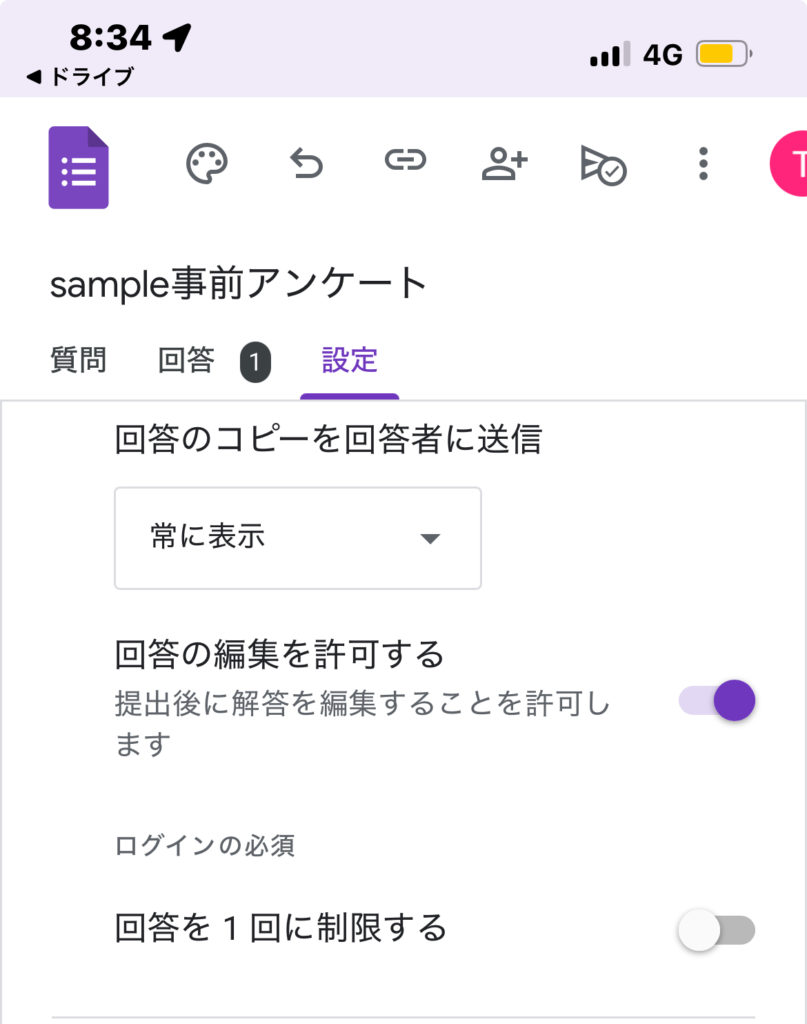807x1024 pixels.
Task: Tap the ◀ ドライブ back link
Action: [x=80, y=77]
